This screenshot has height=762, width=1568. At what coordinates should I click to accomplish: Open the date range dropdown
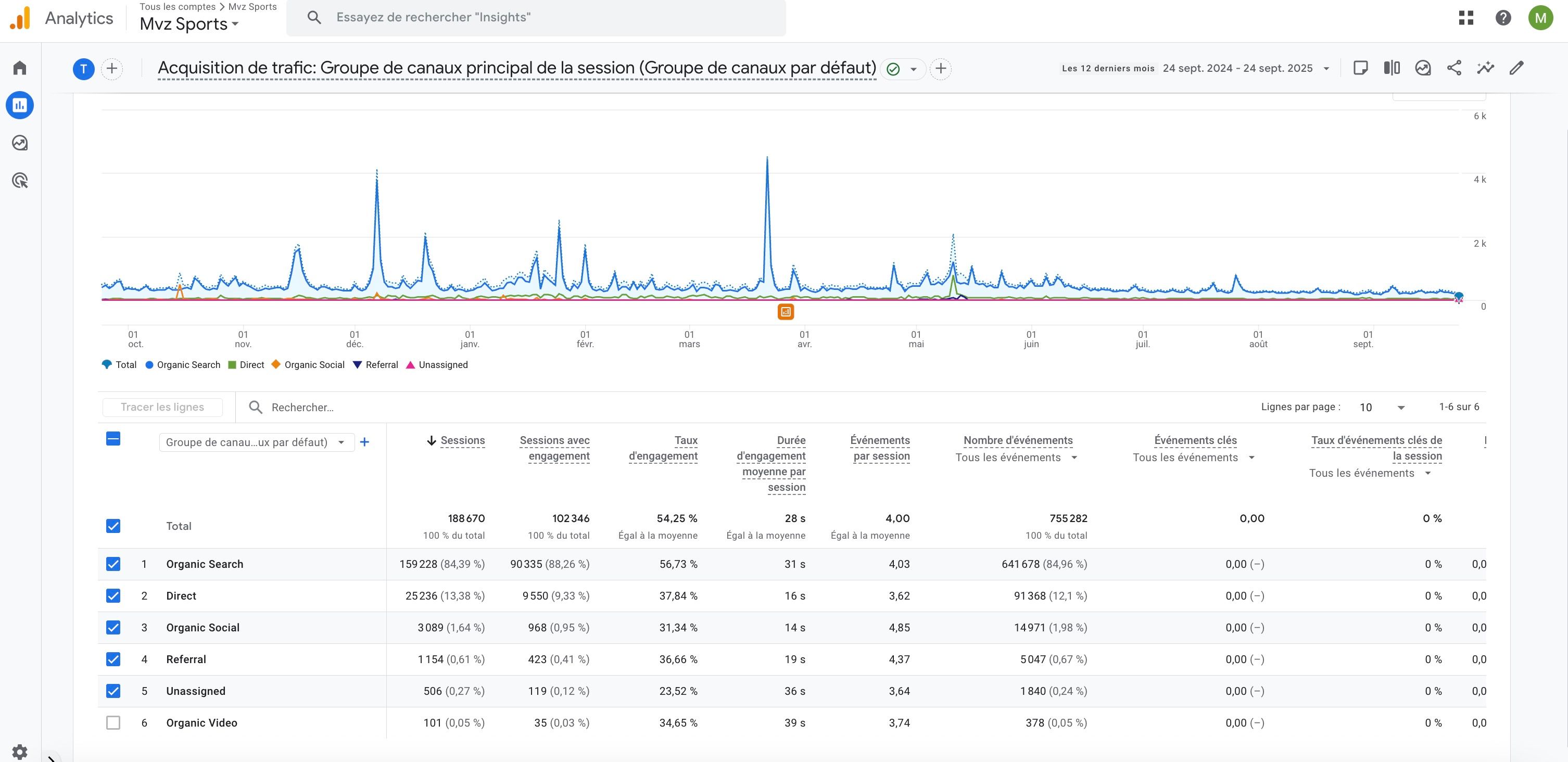[x=1244, y=68]
